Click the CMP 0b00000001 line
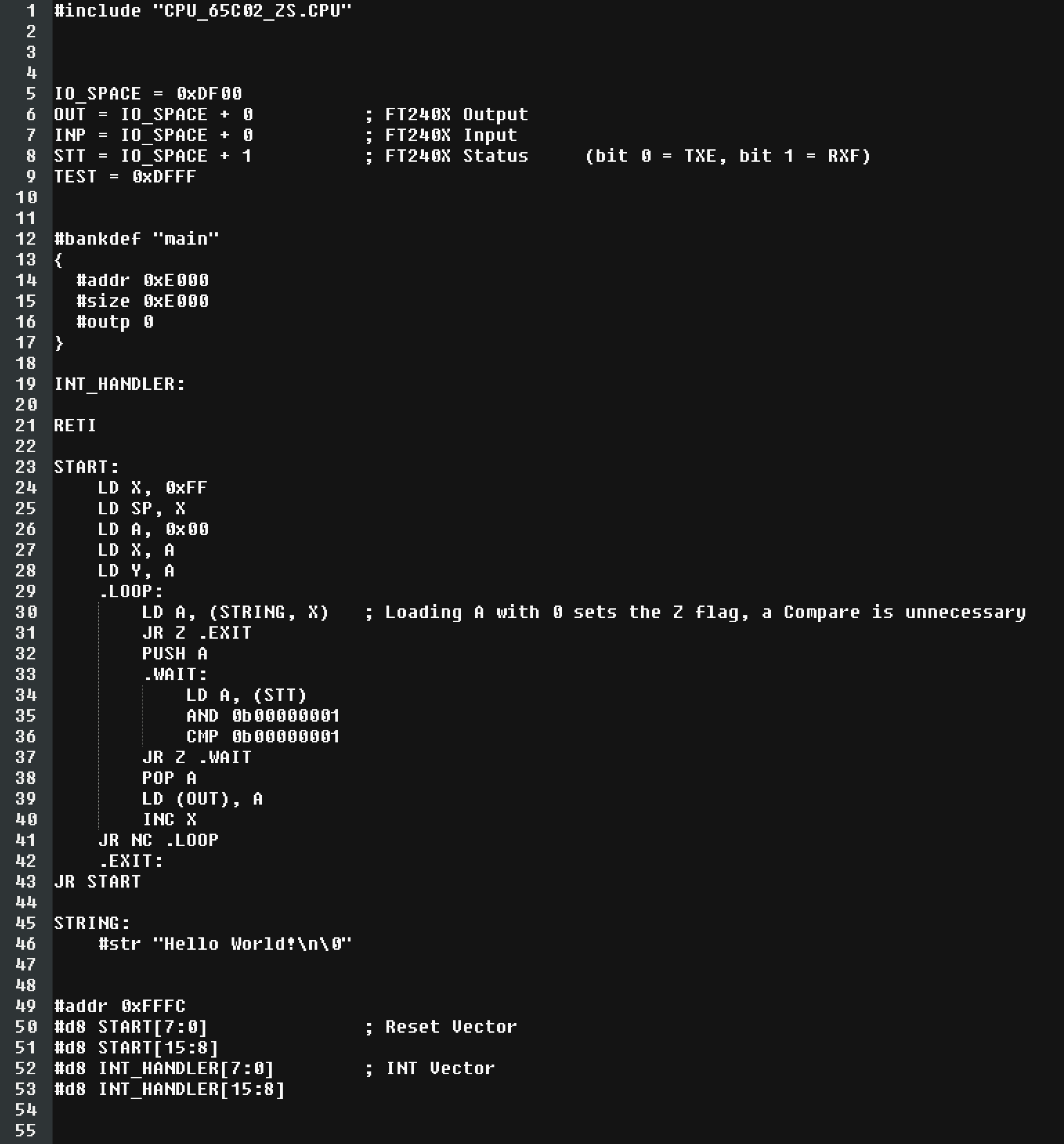This screenshot has width=1064, height=1144. point(263,737)
